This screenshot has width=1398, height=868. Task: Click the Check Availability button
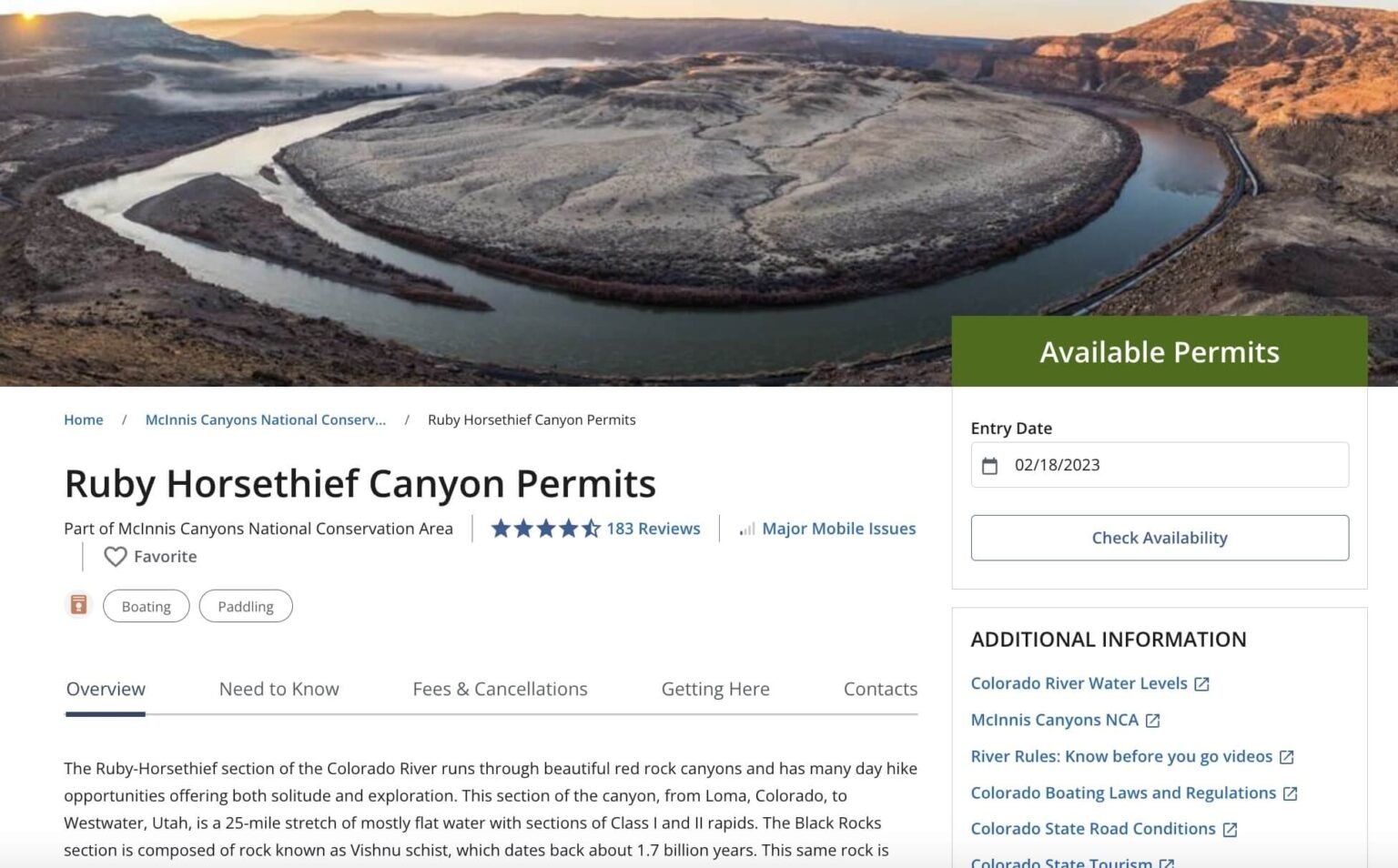point(1160,538)
